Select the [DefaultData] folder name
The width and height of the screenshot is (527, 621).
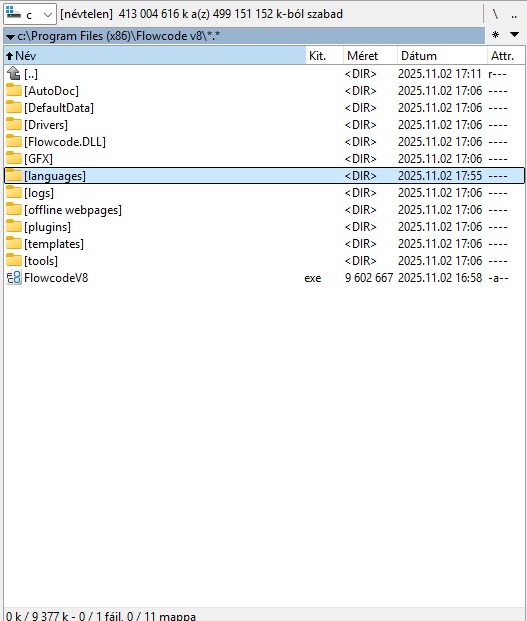click(59, 108)
